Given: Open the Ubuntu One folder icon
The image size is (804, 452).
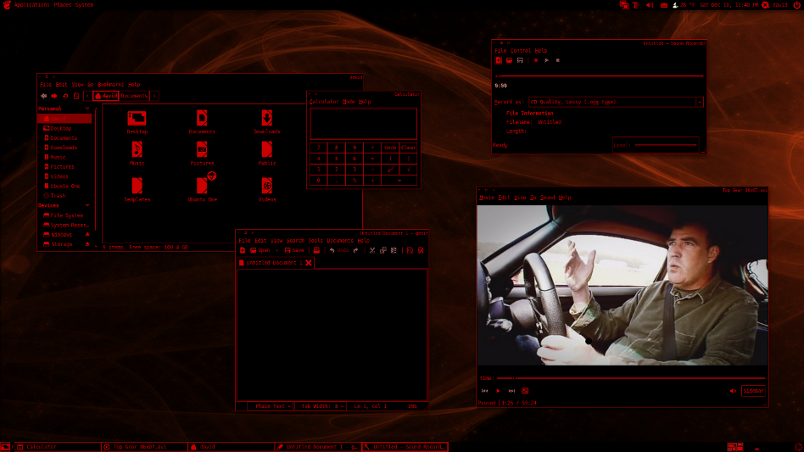Looking at the screenshot, I should click(x=202, y=187).
